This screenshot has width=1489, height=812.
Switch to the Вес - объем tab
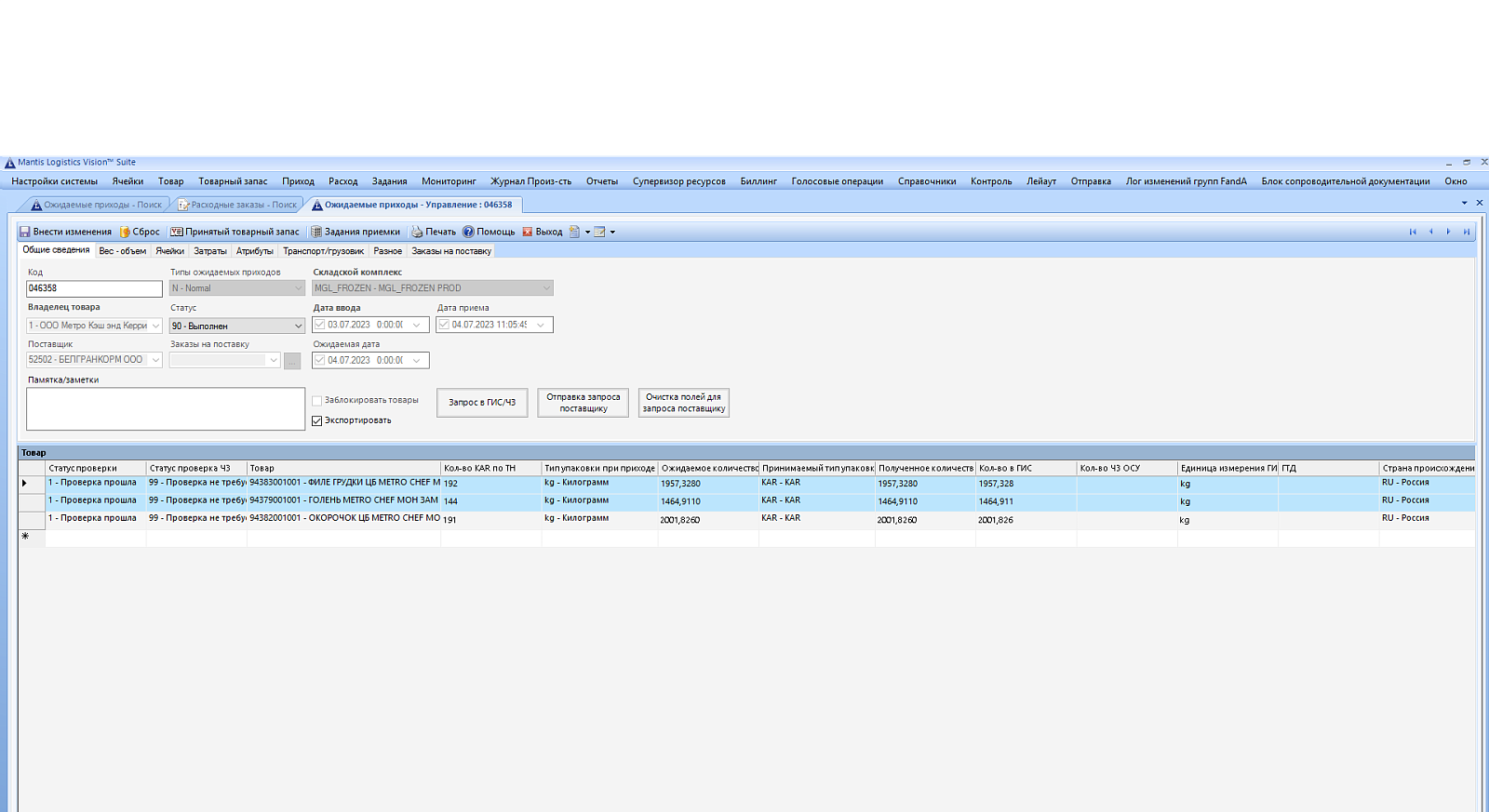123,251
